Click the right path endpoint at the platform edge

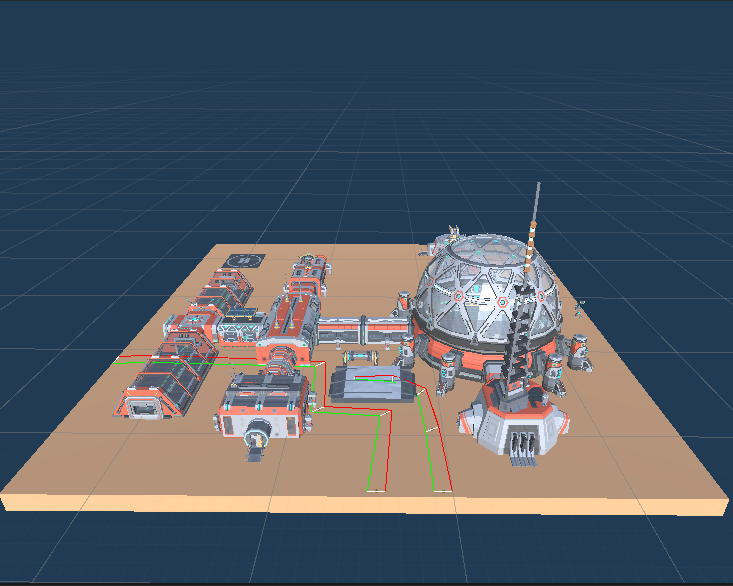(x=443, y=491)
